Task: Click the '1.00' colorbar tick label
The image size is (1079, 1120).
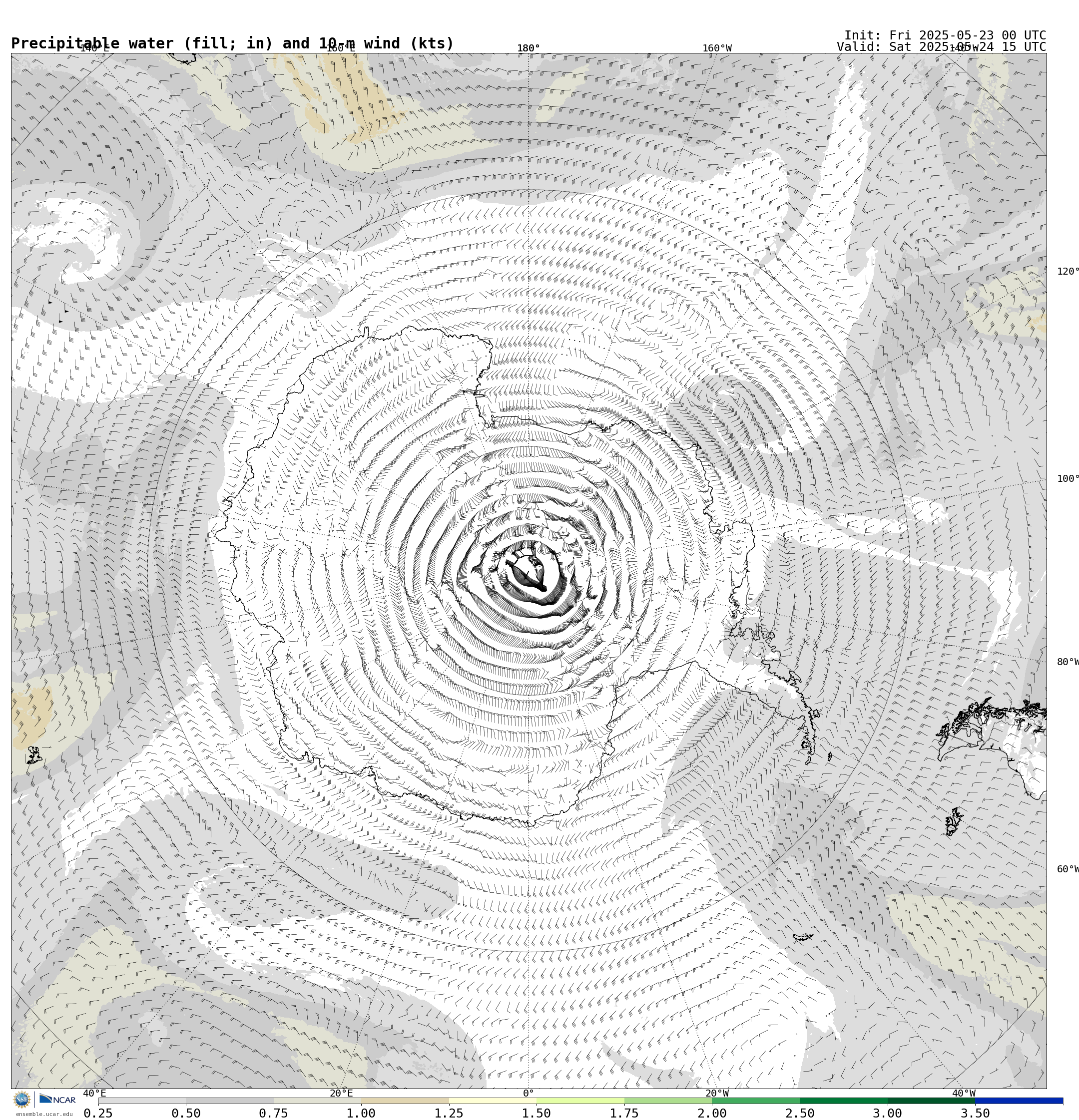Action: click(x=361, y=1113)
